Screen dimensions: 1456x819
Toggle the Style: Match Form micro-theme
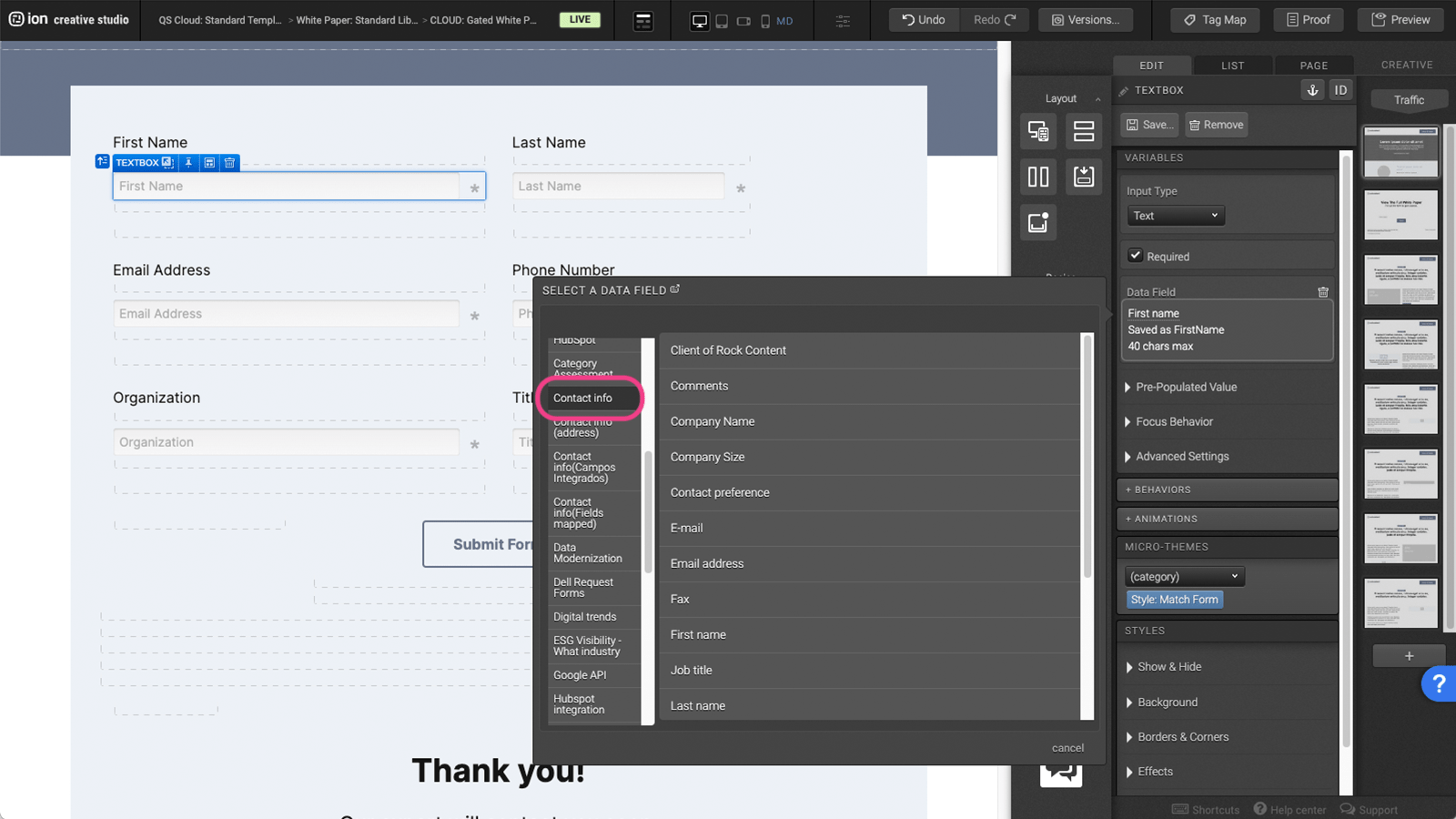pos(1174,600)
